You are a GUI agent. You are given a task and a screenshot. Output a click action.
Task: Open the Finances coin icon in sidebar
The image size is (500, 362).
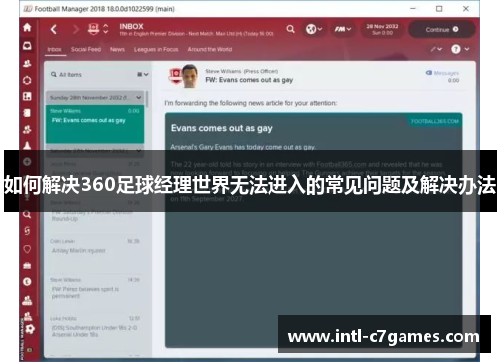[x=27, y=282]
